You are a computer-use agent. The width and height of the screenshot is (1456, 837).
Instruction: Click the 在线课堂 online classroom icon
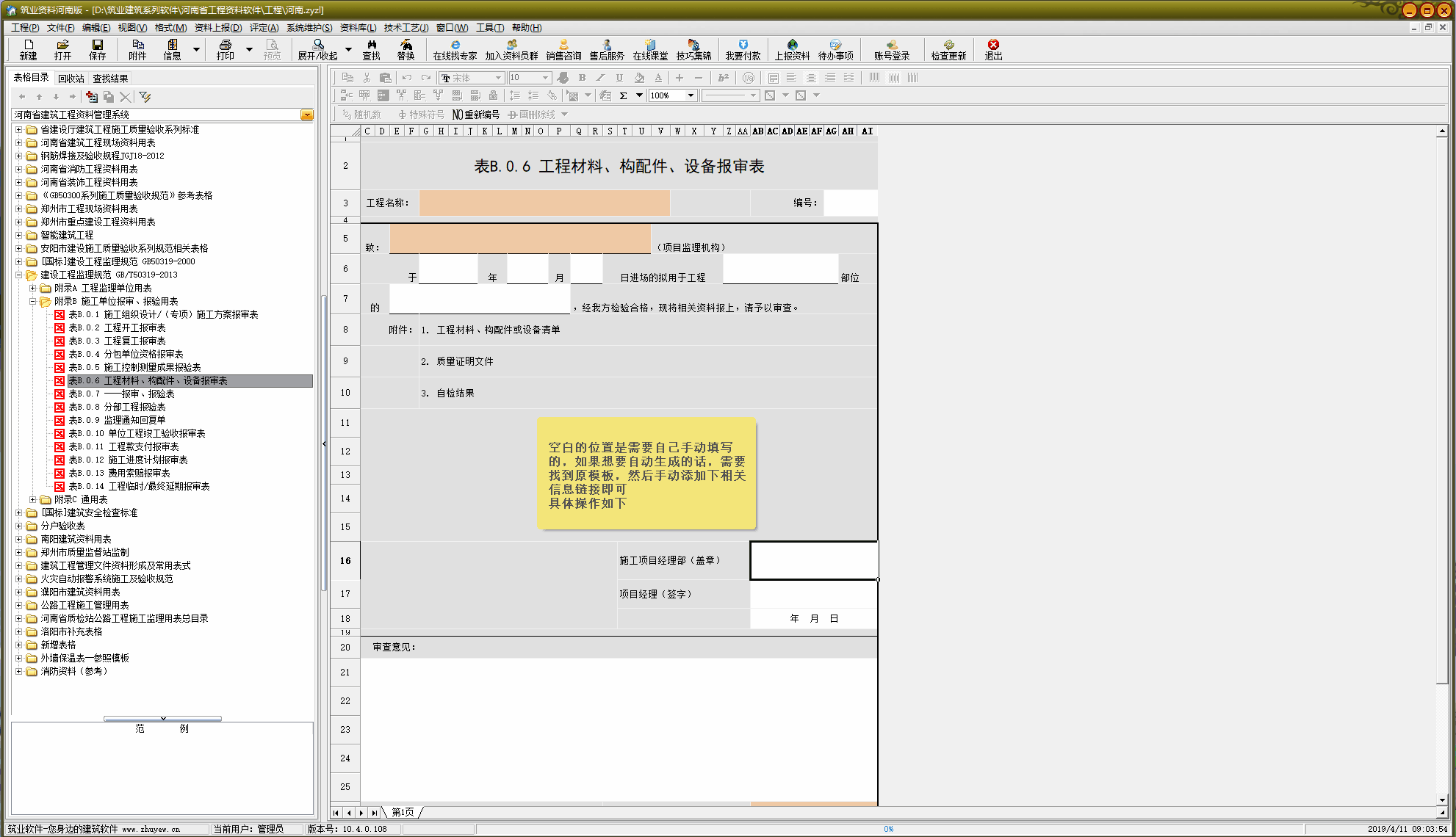(649, 50)
